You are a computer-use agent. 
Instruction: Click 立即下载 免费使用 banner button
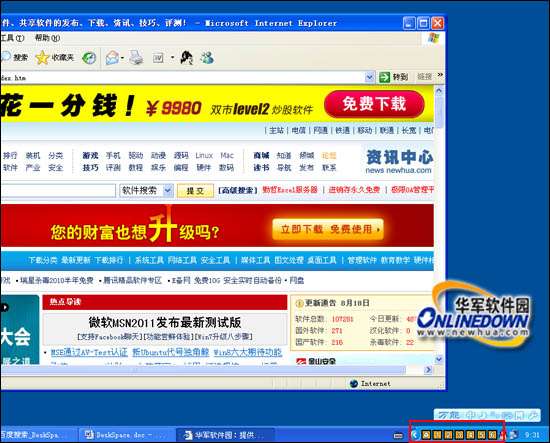(328, 229)
